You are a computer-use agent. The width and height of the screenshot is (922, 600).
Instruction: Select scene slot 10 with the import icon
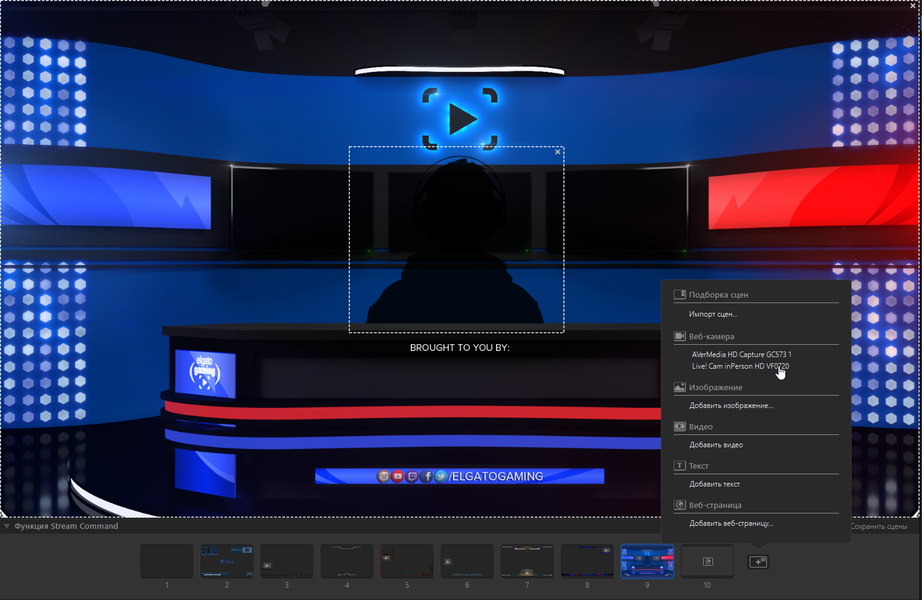[x=707, y=561]
